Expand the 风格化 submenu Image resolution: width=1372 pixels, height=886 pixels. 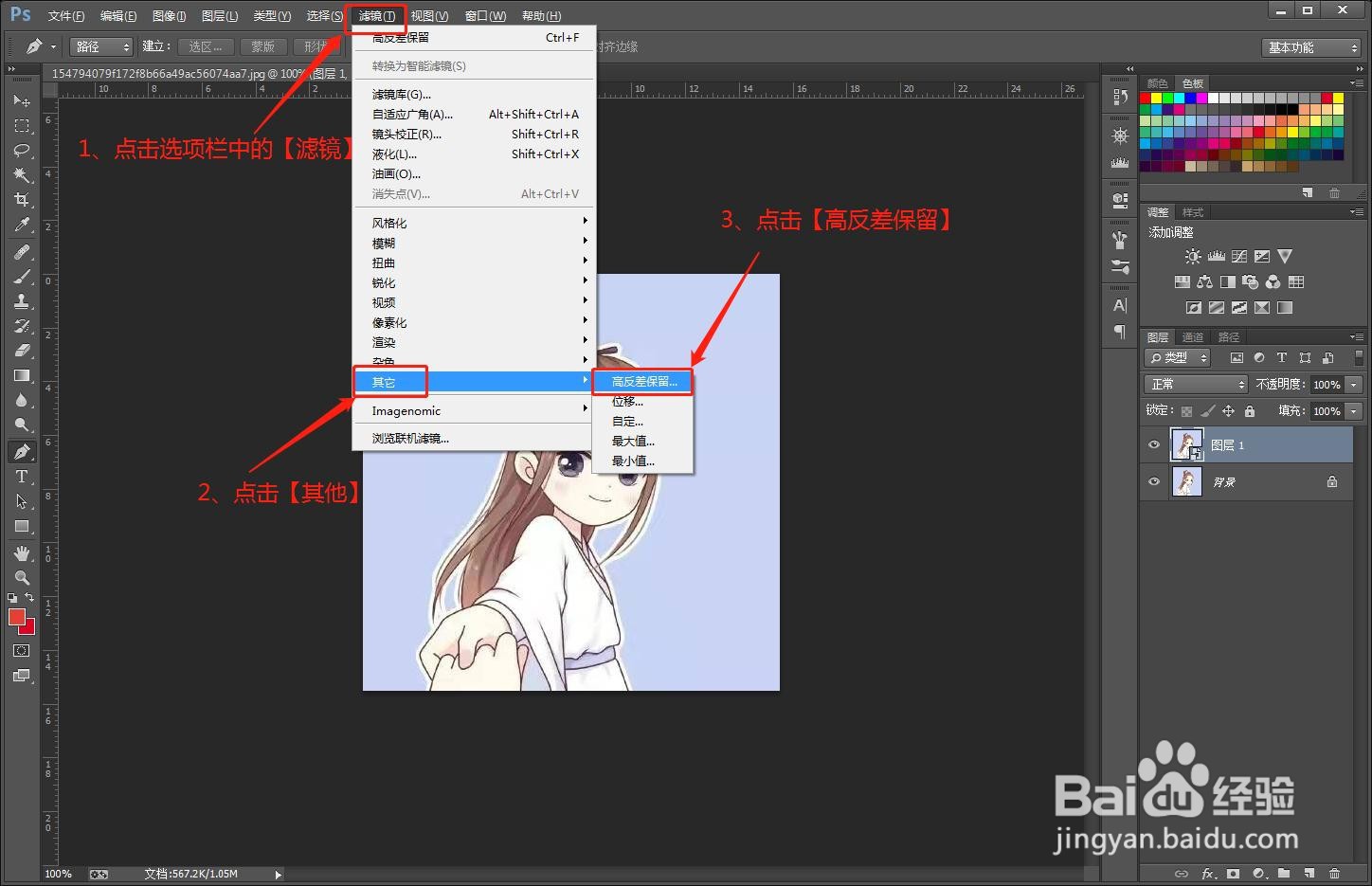(474, 223)
